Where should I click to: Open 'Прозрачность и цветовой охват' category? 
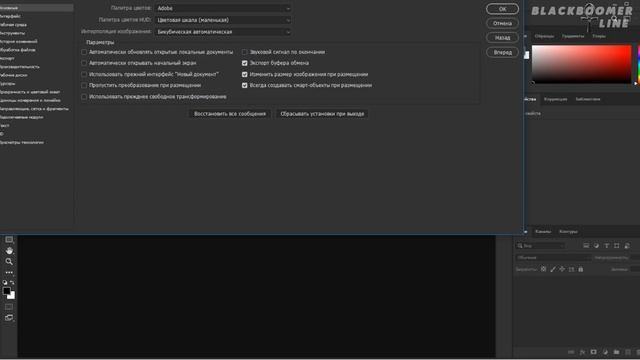coord(30,92)
